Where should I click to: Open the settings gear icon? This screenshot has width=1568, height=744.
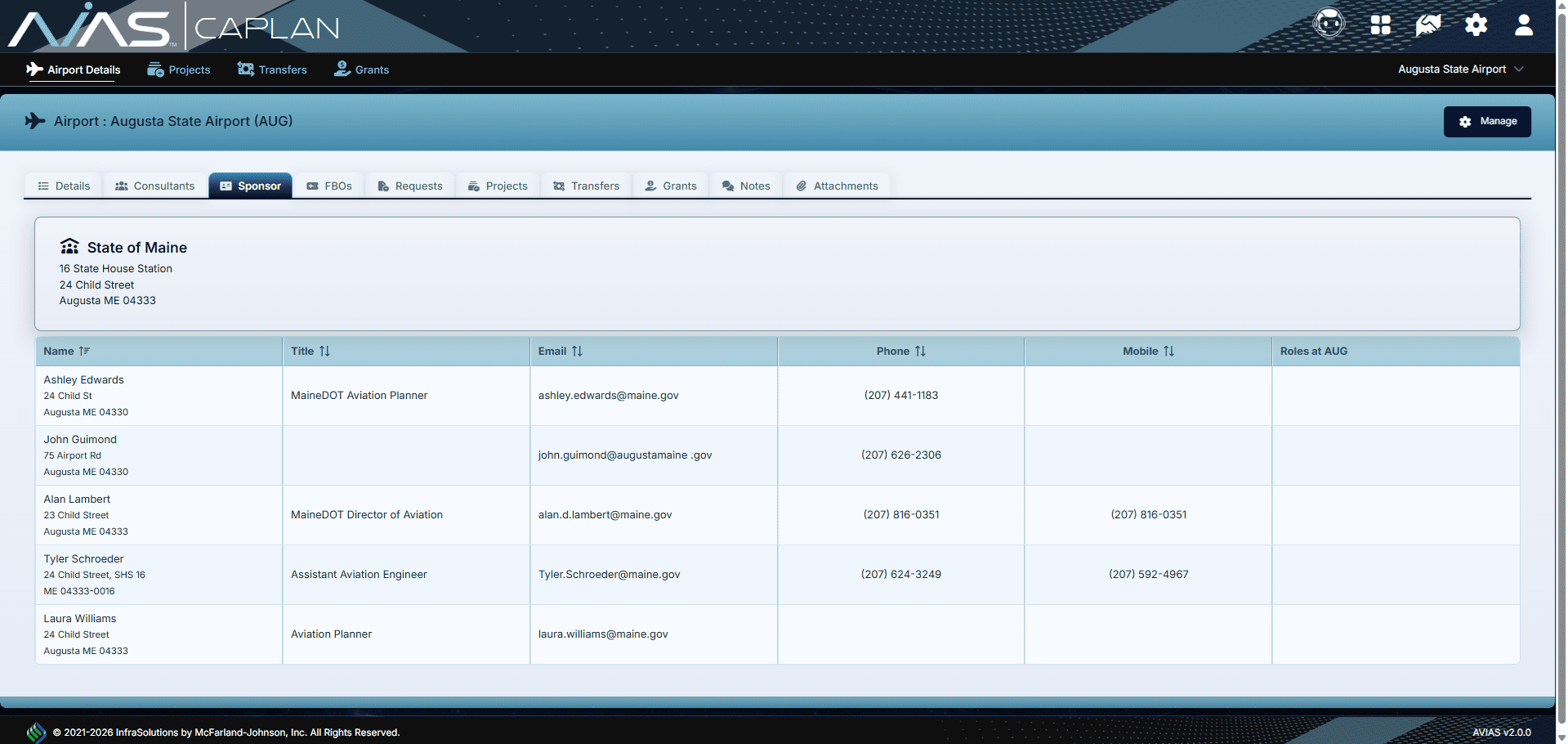(x=1476, y=25)
